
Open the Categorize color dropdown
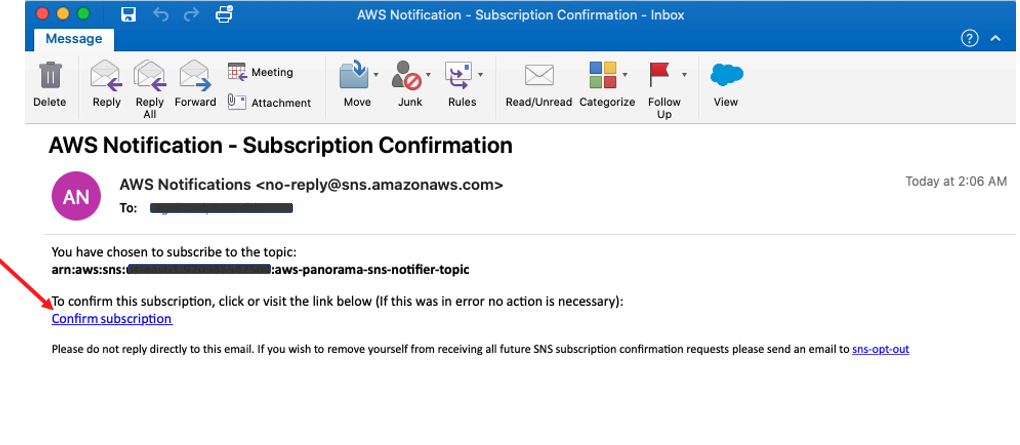click(626, 74)
